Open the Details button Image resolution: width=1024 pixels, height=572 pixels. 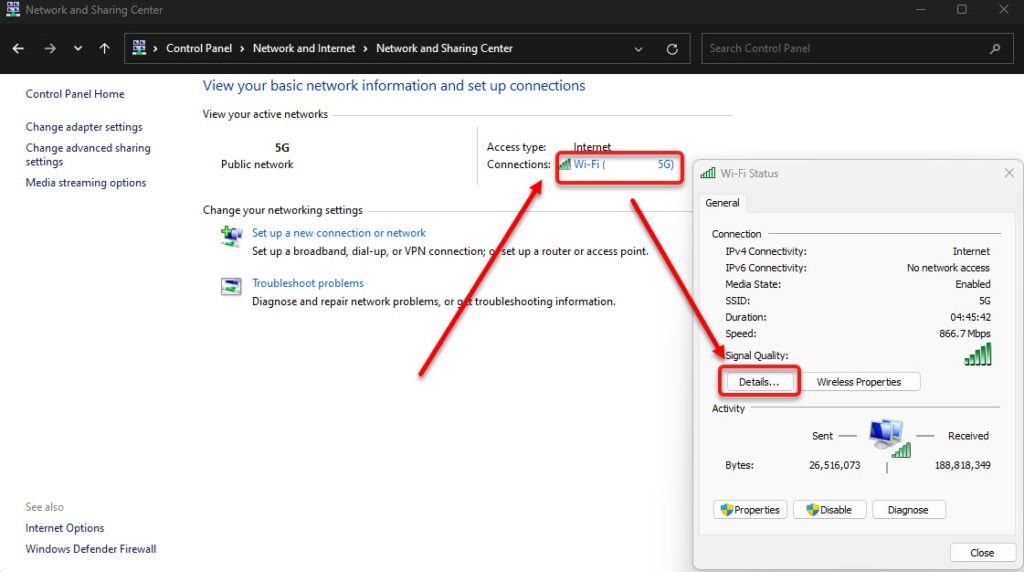759,382
